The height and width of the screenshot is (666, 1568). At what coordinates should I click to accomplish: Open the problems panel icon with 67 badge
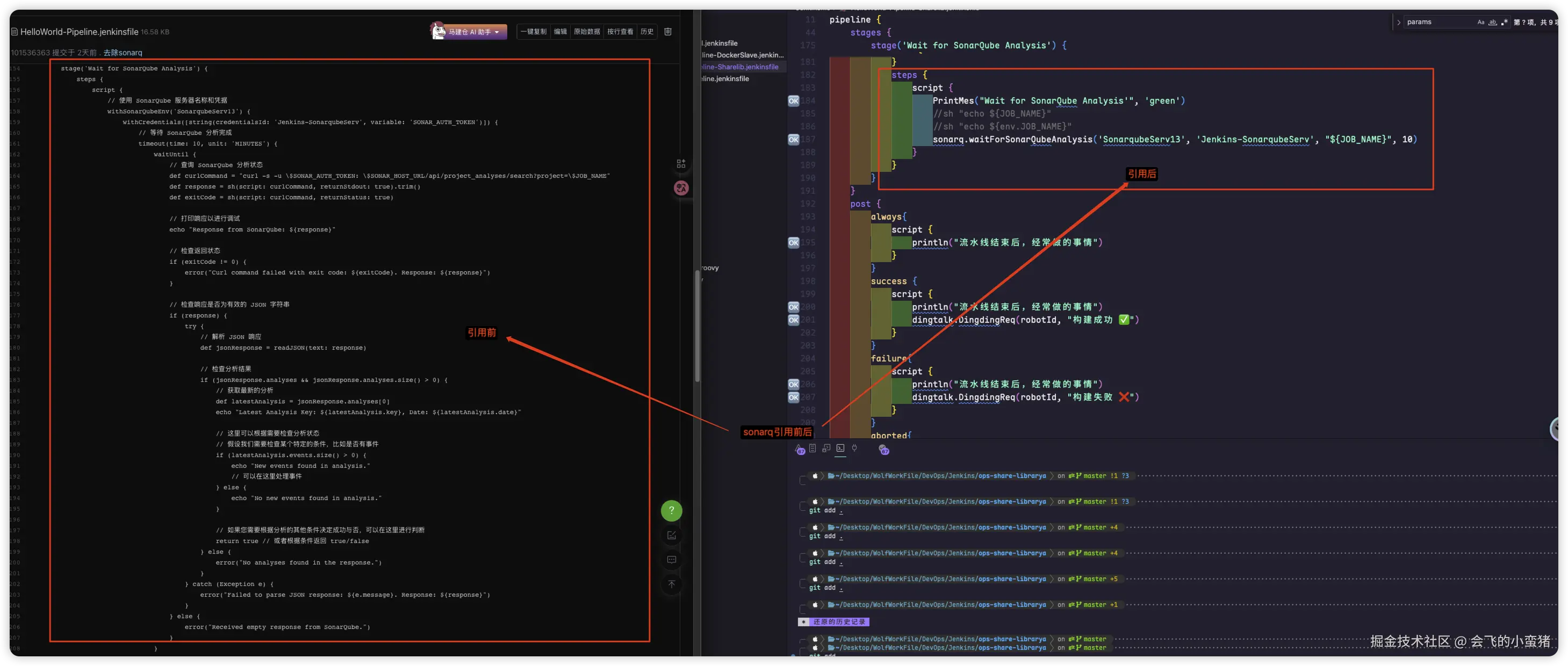coord(799,449)
